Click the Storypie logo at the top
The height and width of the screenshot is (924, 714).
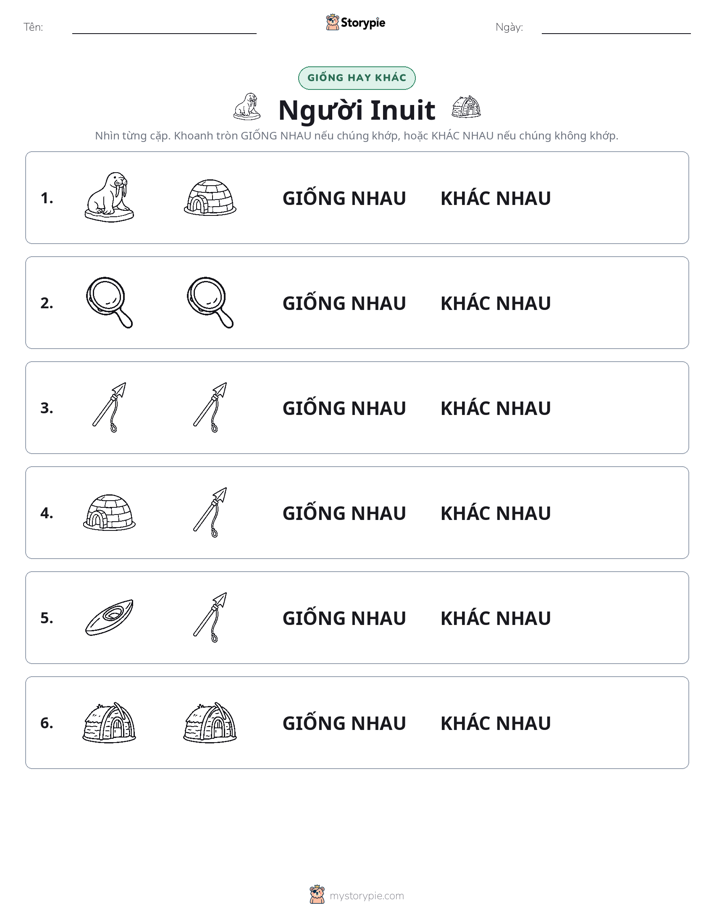pos(356,22)
